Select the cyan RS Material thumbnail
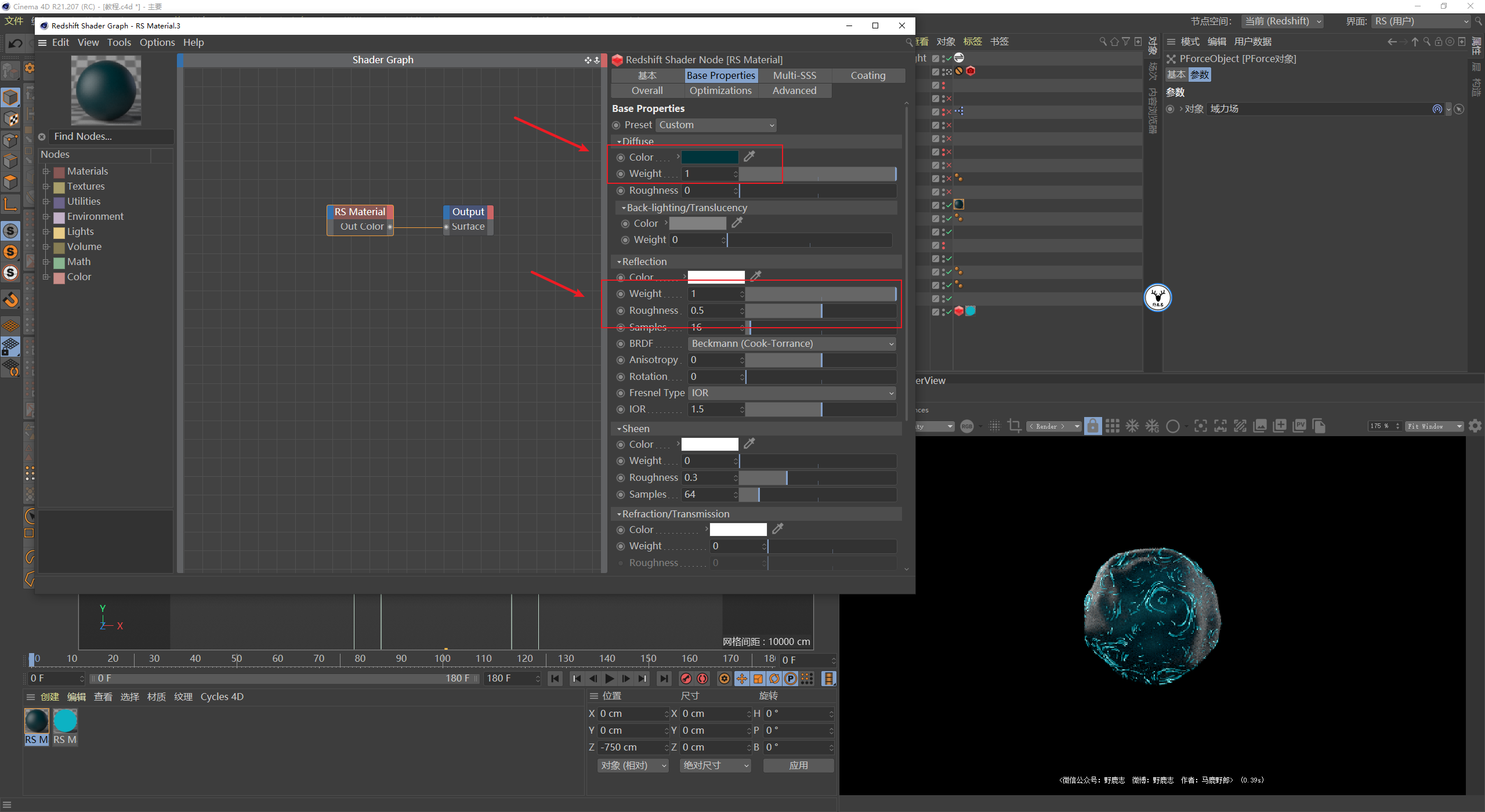1485x812 pixels. [65, 722]
